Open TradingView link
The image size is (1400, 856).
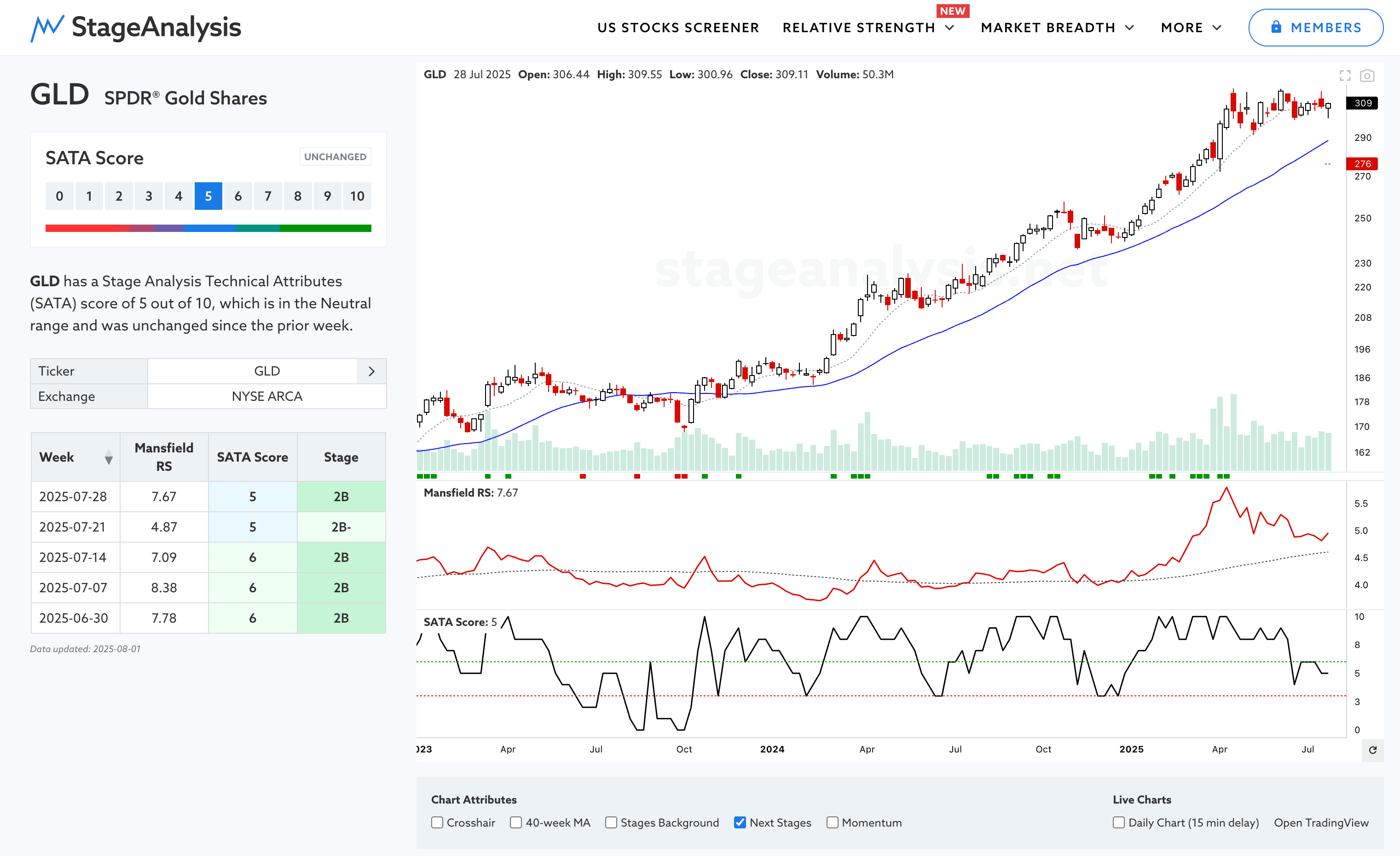[x=1321, y=822]
